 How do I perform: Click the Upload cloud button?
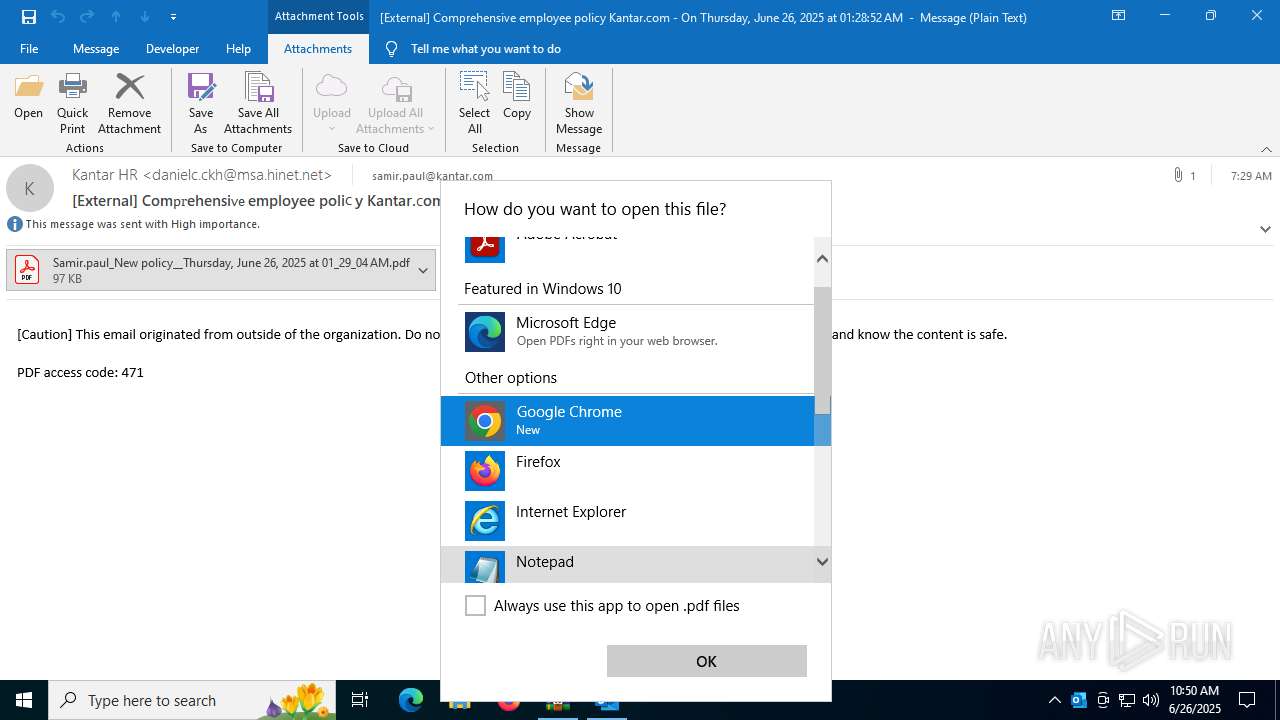331,97
